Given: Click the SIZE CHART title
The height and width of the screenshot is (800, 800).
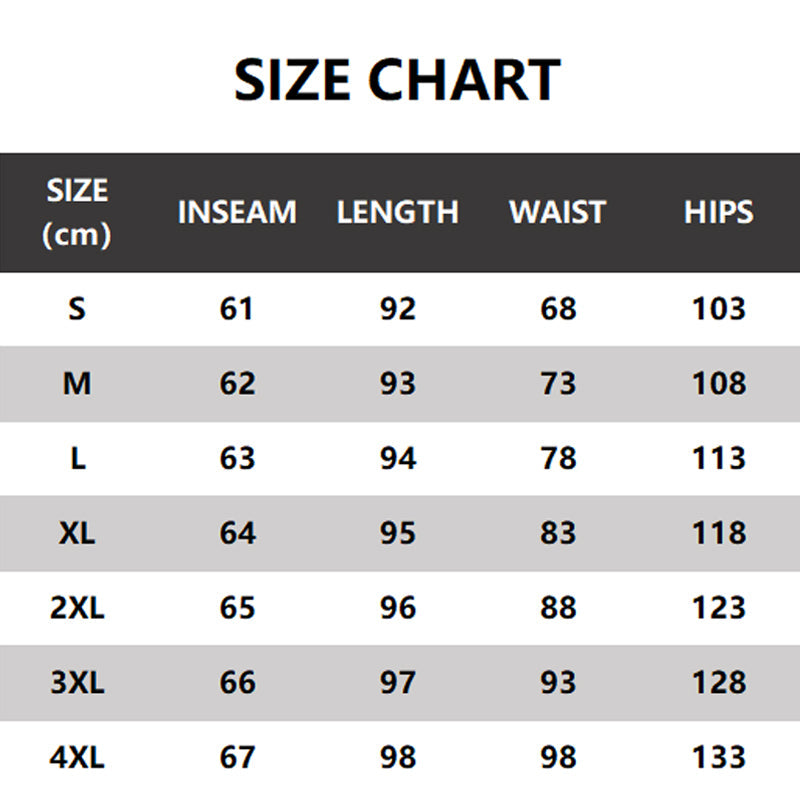Looking at the screenshot, I should [398, 80].
